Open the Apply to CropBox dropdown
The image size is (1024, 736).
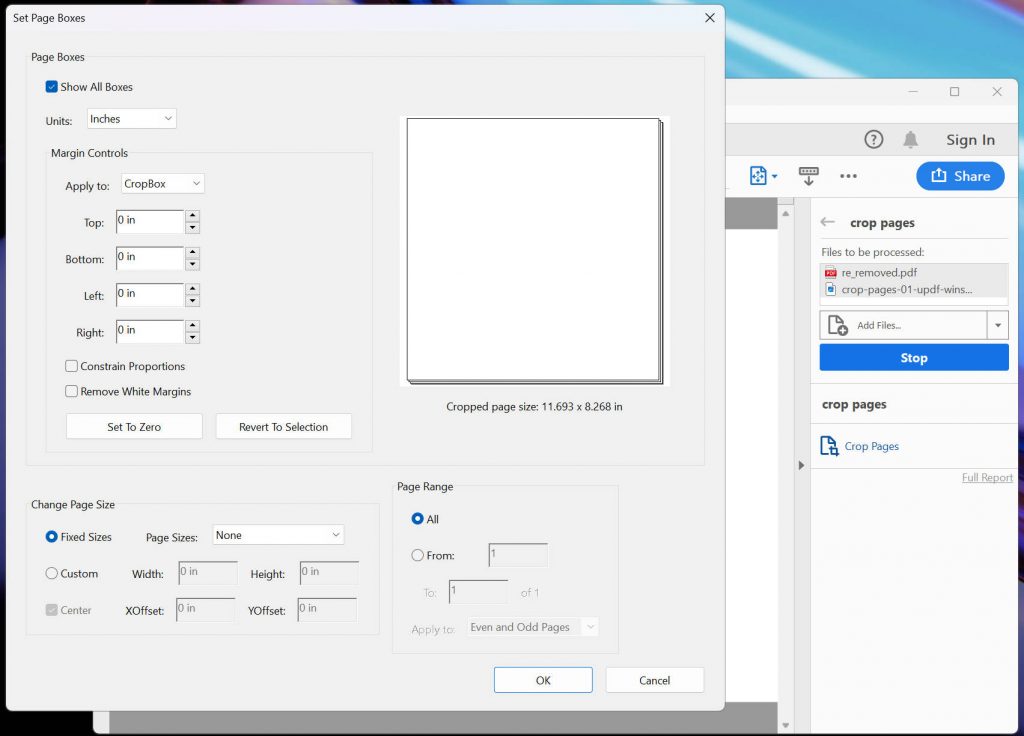pos(163,184)
